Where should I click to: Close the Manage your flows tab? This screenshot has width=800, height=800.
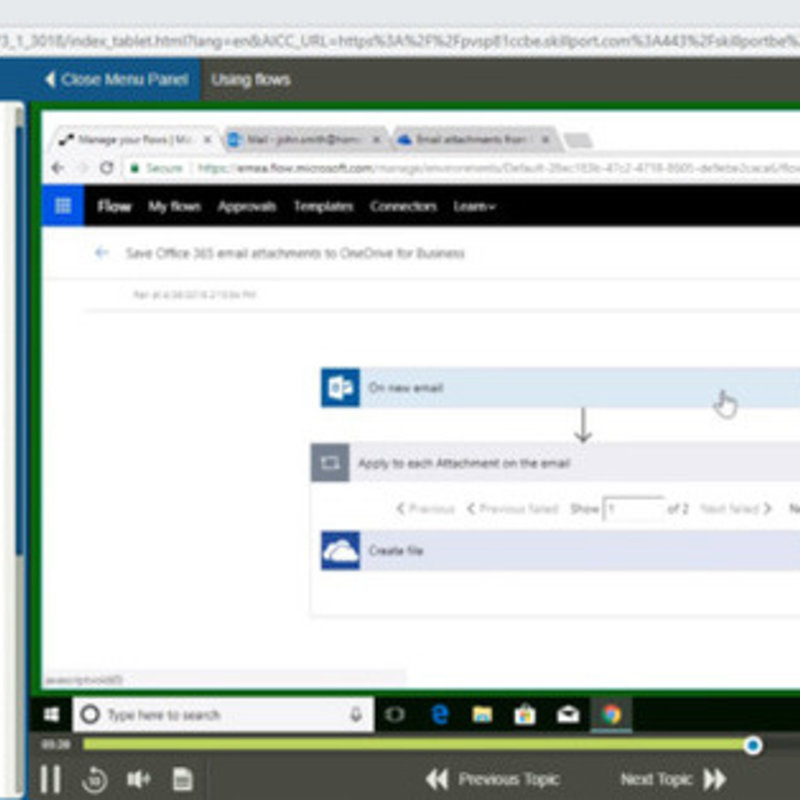[207, 139]
